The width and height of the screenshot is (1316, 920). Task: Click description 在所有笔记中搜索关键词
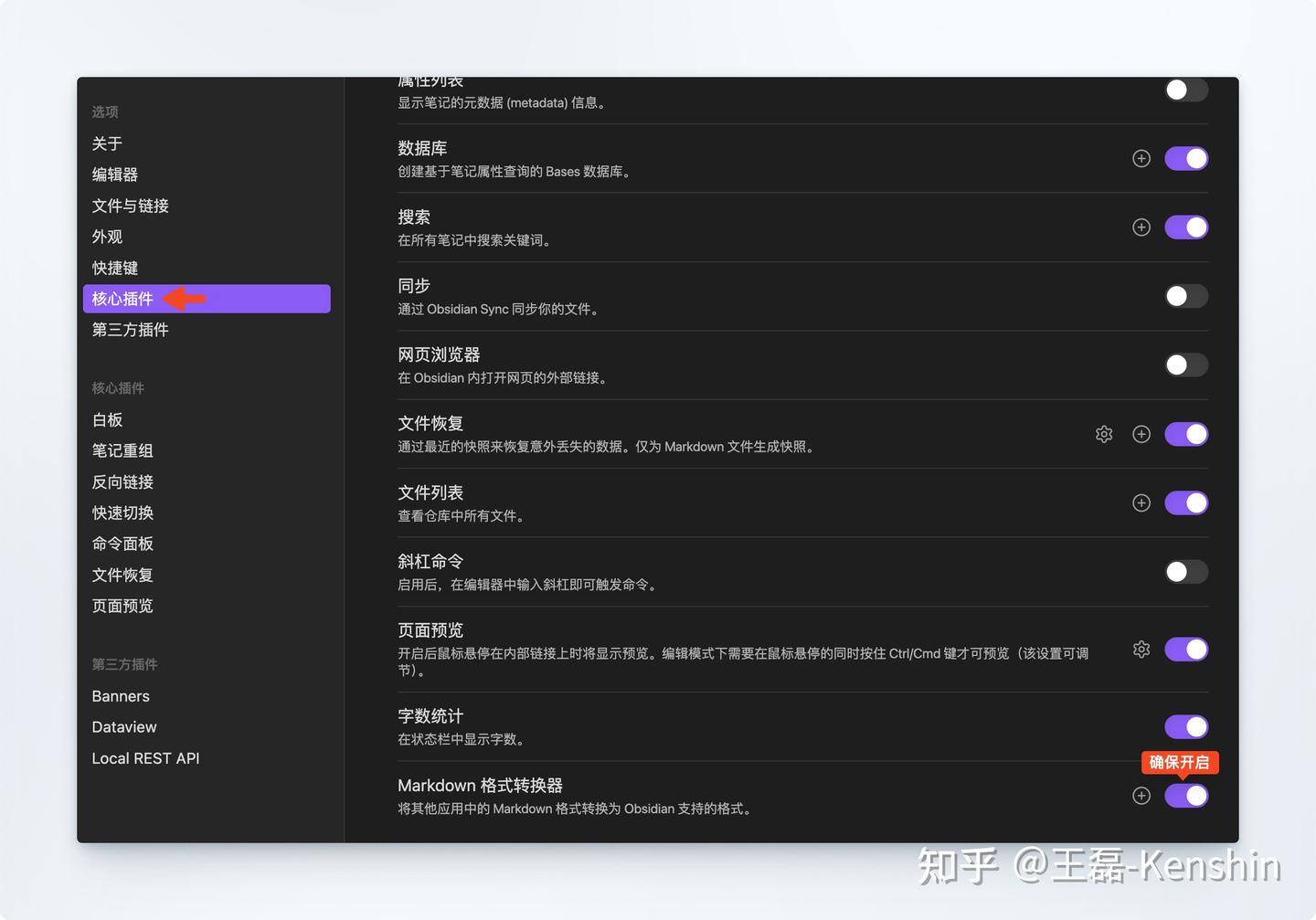click(x=476, y=240)
